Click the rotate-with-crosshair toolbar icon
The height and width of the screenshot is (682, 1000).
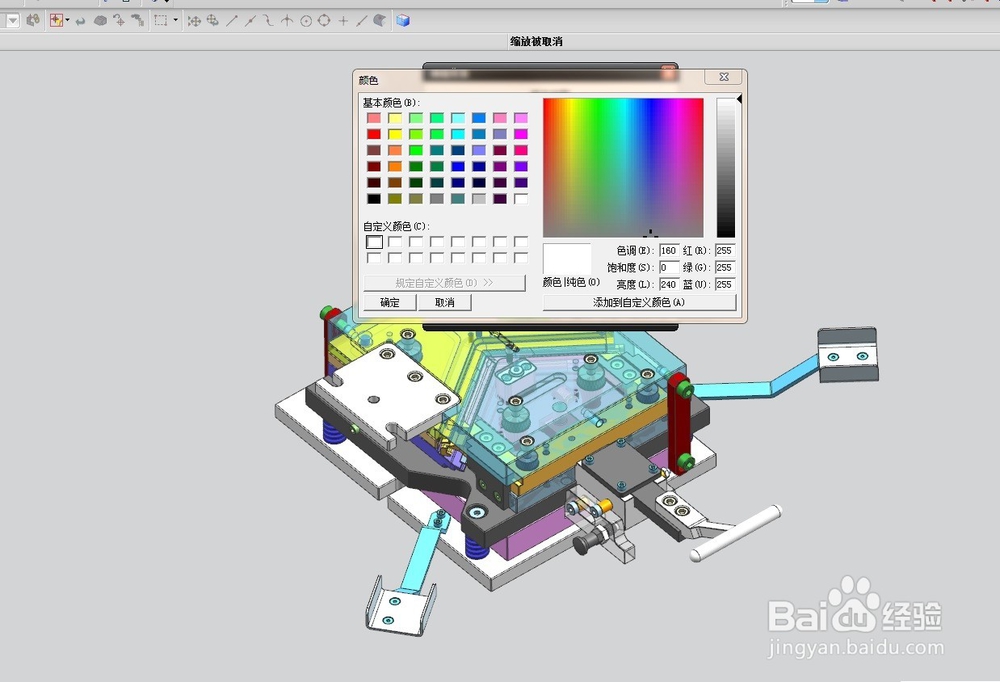coord(119,21)
